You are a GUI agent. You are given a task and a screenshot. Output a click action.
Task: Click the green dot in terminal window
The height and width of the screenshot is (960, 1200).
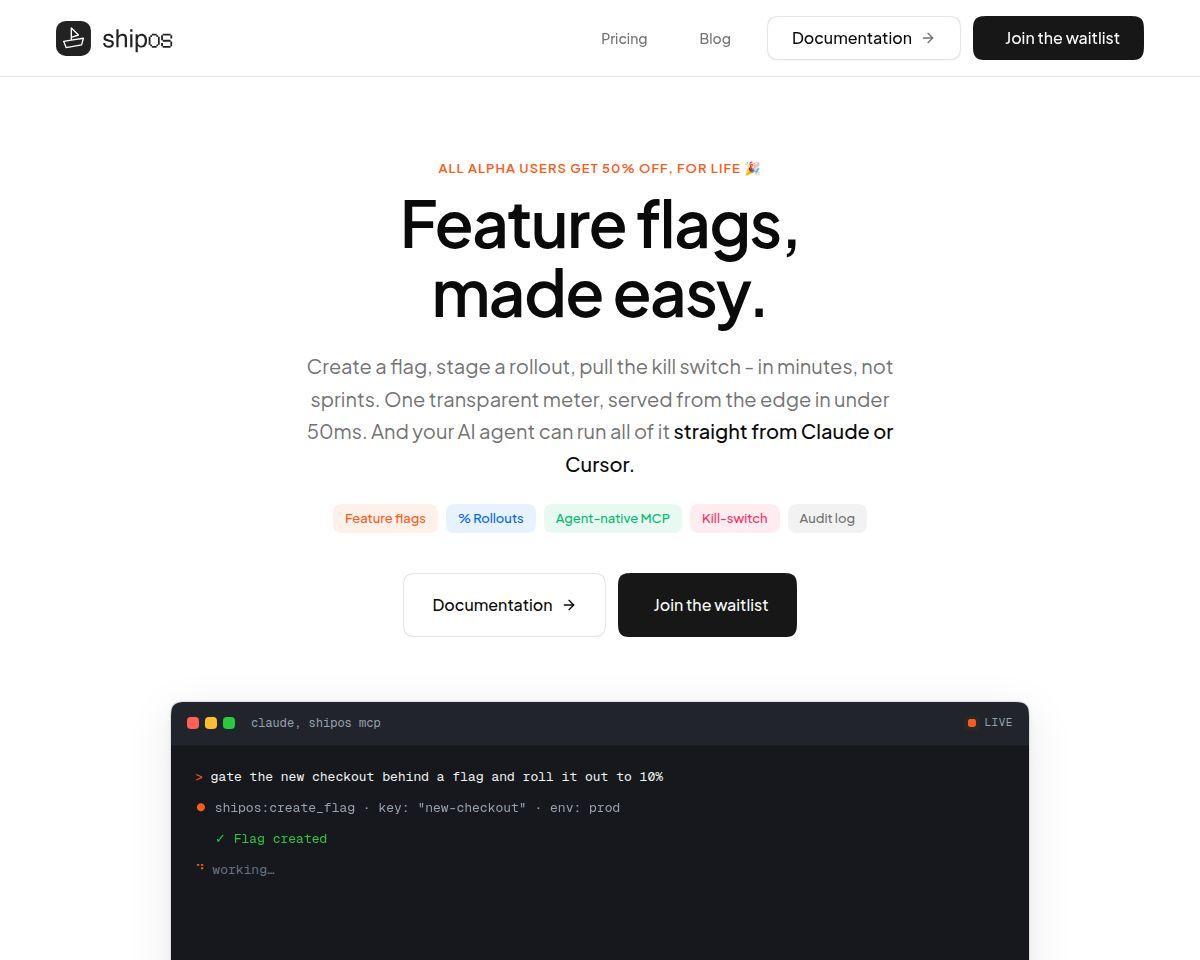point(229,723)
